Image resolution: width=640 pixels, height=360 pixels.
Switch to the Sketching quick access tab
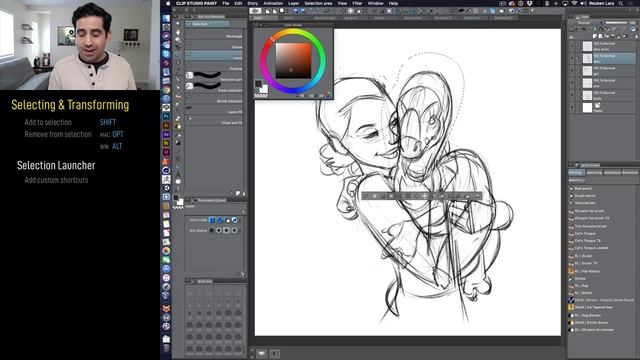pyautogui.click(x=594, y=173)
